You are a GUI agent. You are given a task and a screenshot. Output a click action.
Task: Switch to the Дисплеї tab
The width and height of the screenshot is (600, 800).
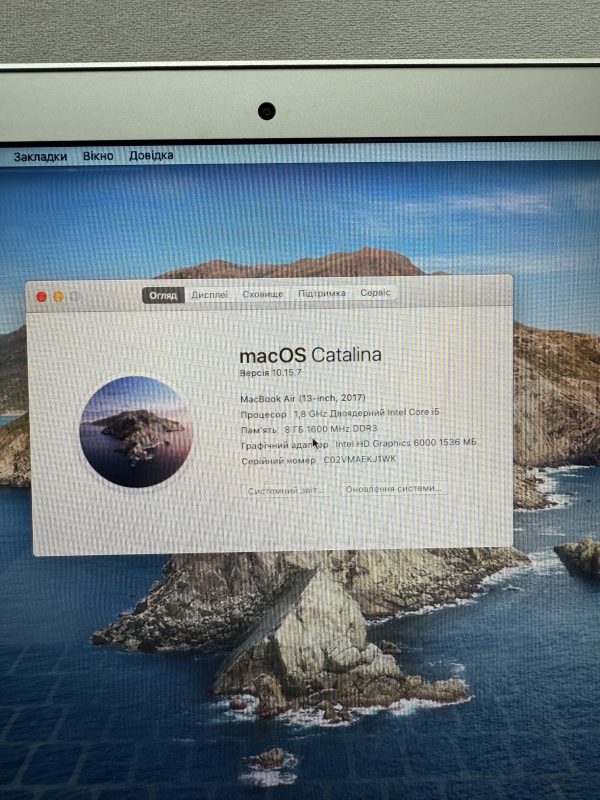click(210, 294)
